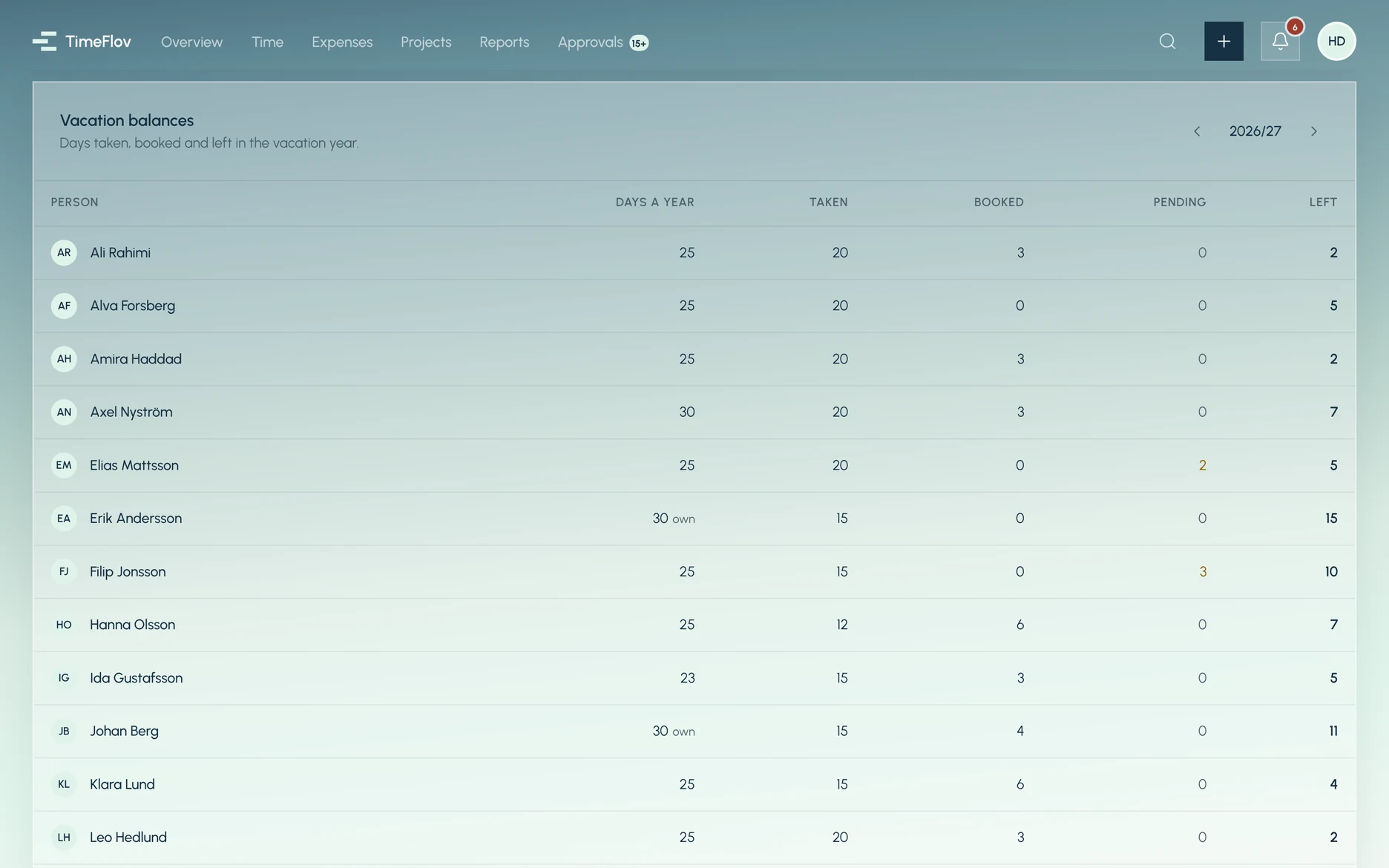Select the name Axel Nyström

click(131, 412)
